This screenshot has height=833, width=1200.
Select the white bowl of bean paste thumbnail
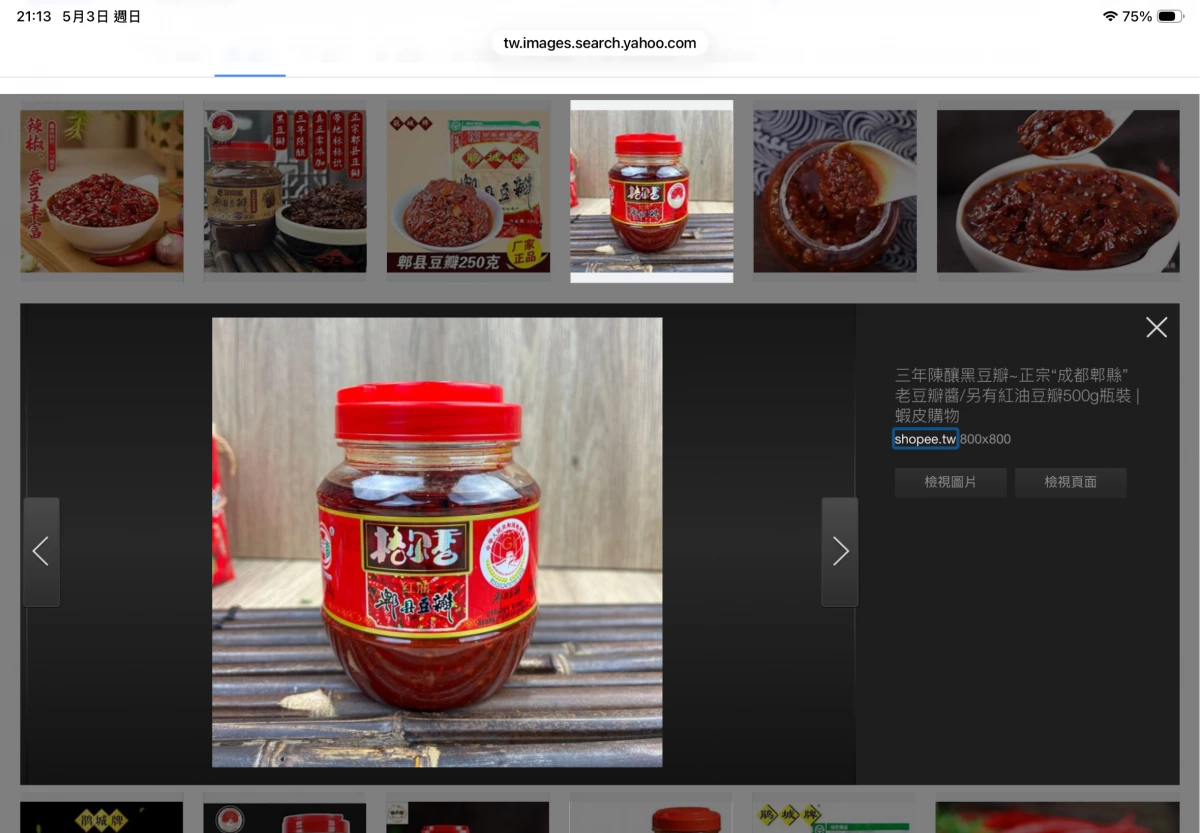pos(1058,191)
